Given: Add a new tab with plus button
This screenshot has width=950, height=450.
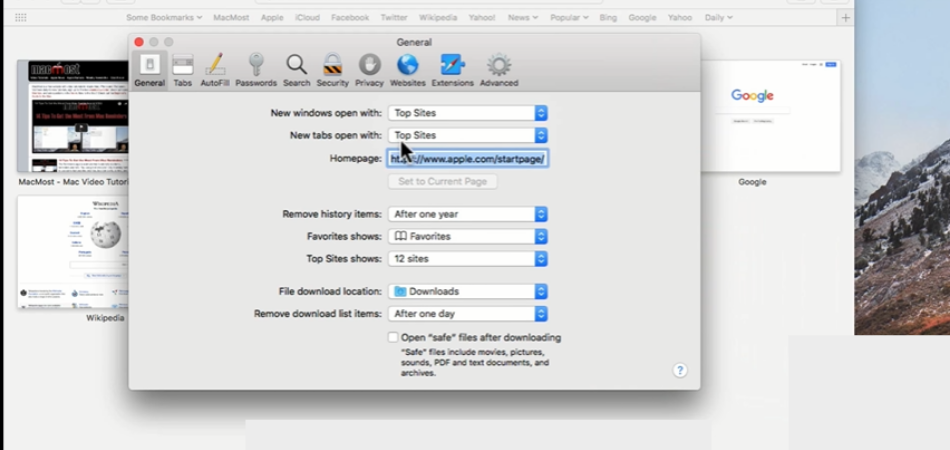Looking at the screenshot, I should coord(845,18).
